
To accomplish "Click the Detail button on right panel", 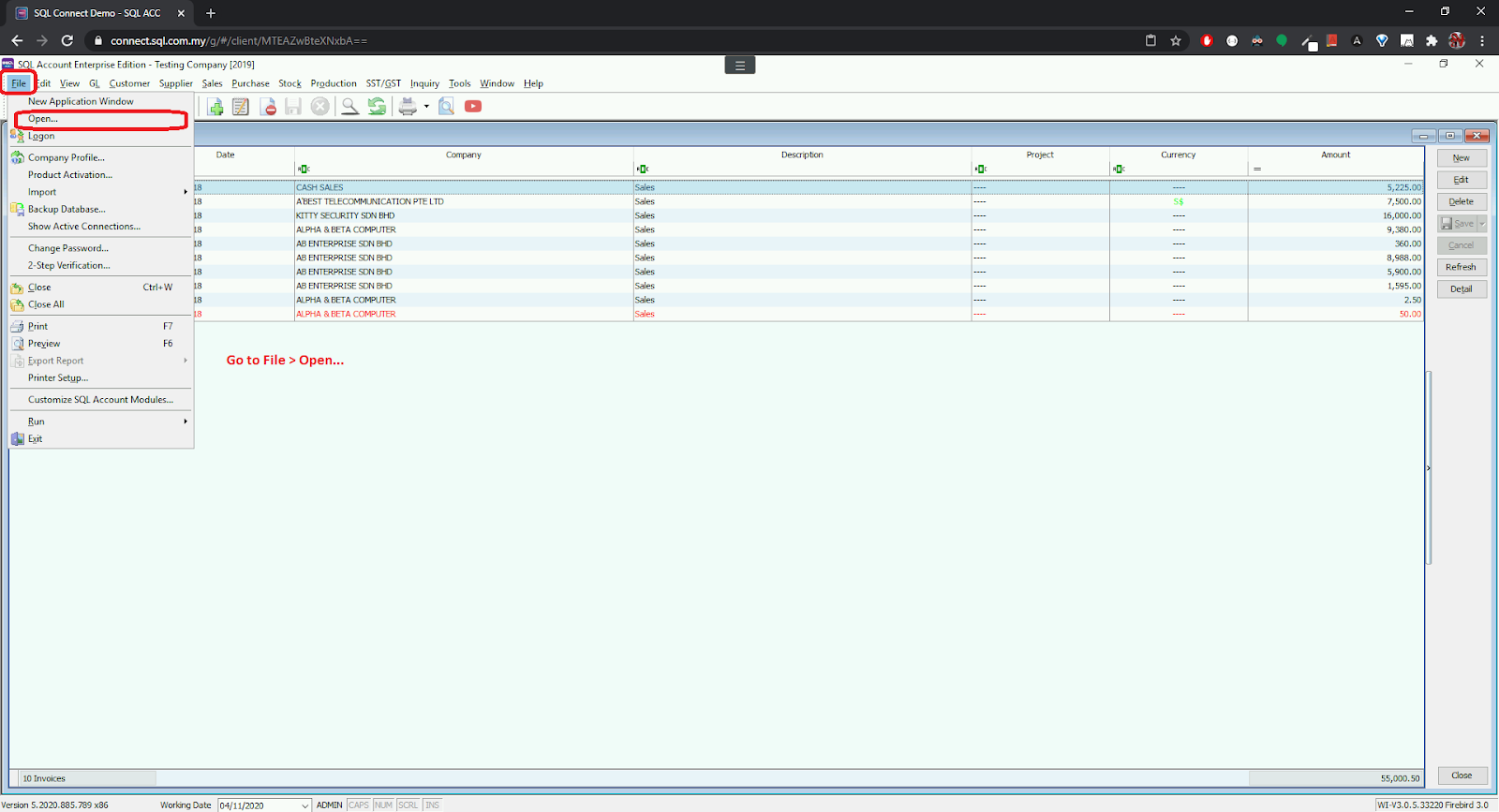I will tap(1462, 289).
